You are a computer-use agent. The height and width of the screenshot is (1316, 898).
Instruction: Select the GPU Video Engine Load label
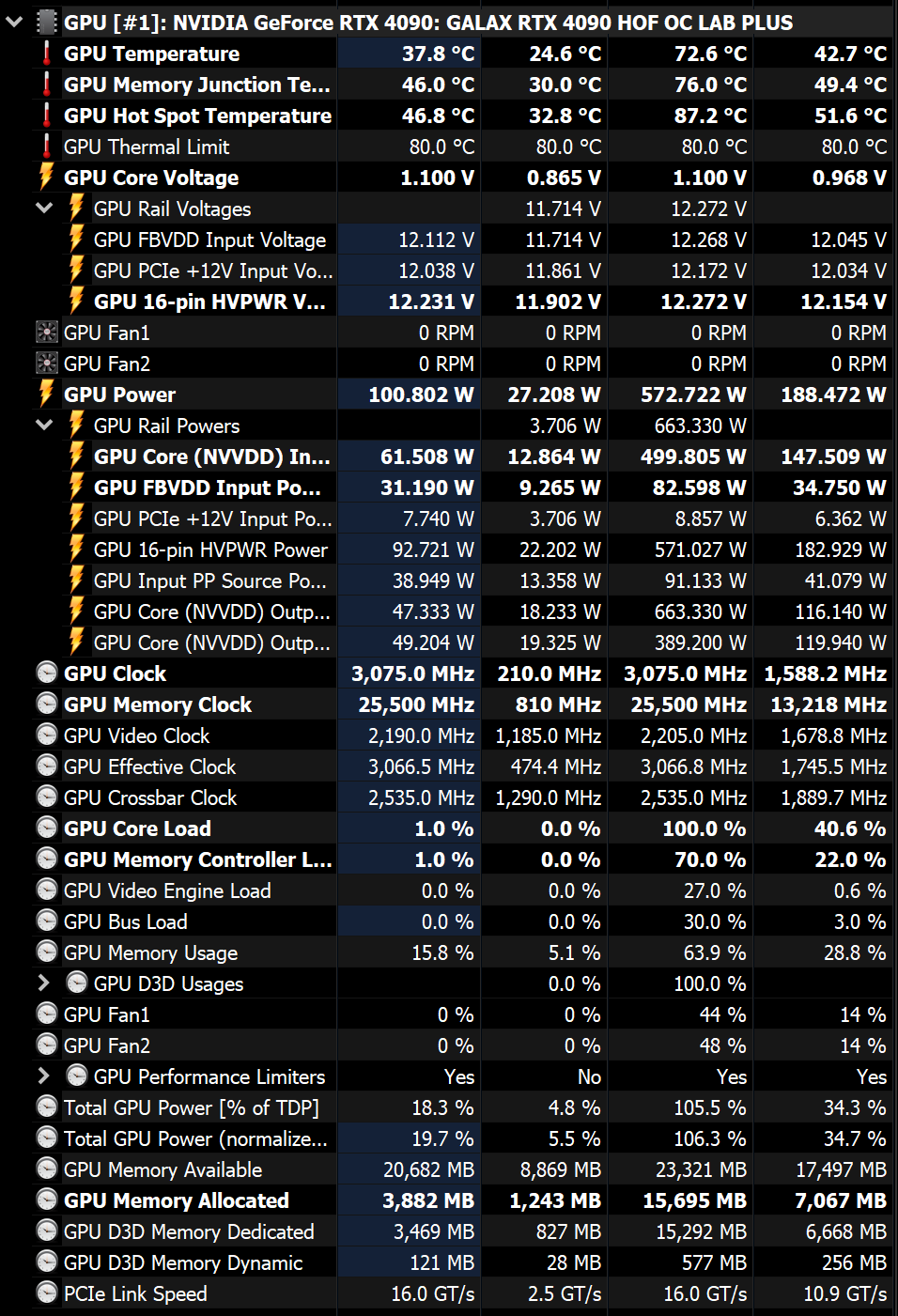click(x=167, y=890)
